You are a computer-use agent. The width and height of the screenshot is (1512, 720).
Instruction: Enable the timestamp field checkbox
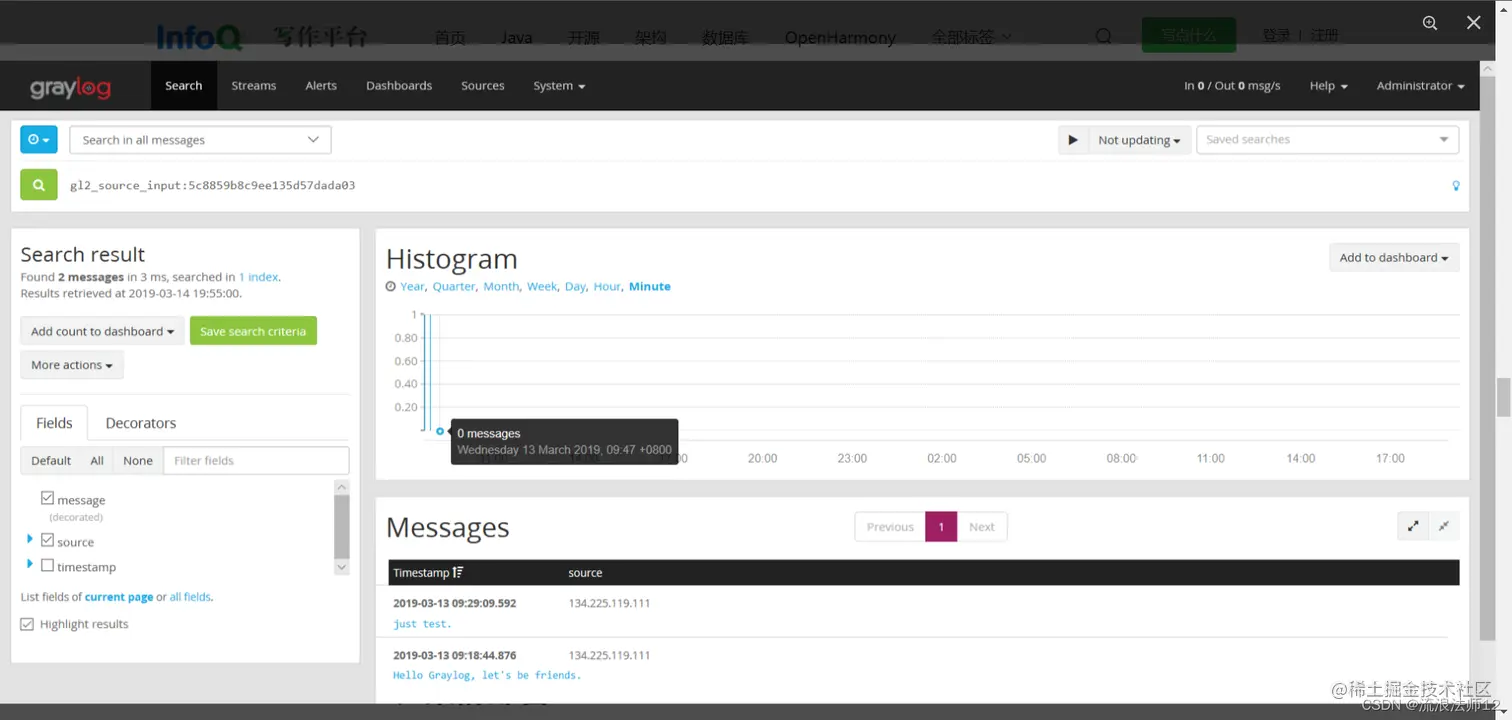47,565
